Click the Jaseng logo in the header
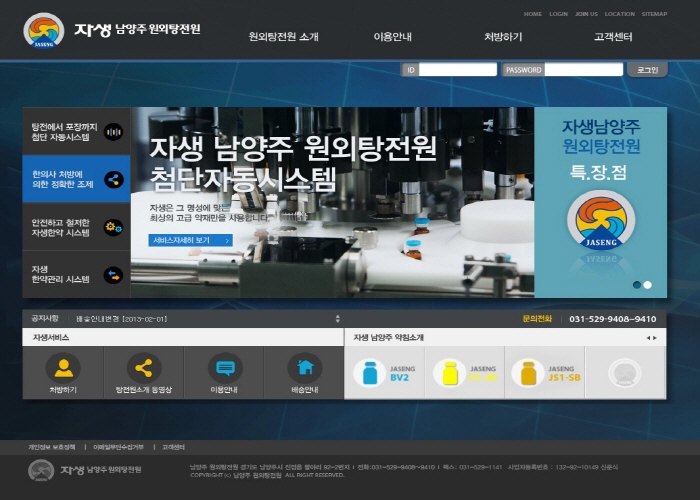This screenshot has height=500, width=700. [44, 31]
